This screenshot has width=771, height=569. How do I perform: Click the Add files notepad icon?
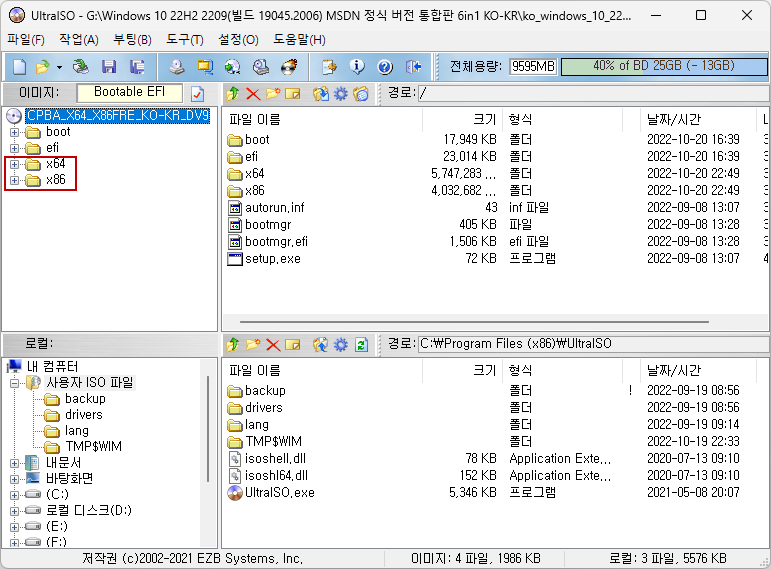pos(329,67)
